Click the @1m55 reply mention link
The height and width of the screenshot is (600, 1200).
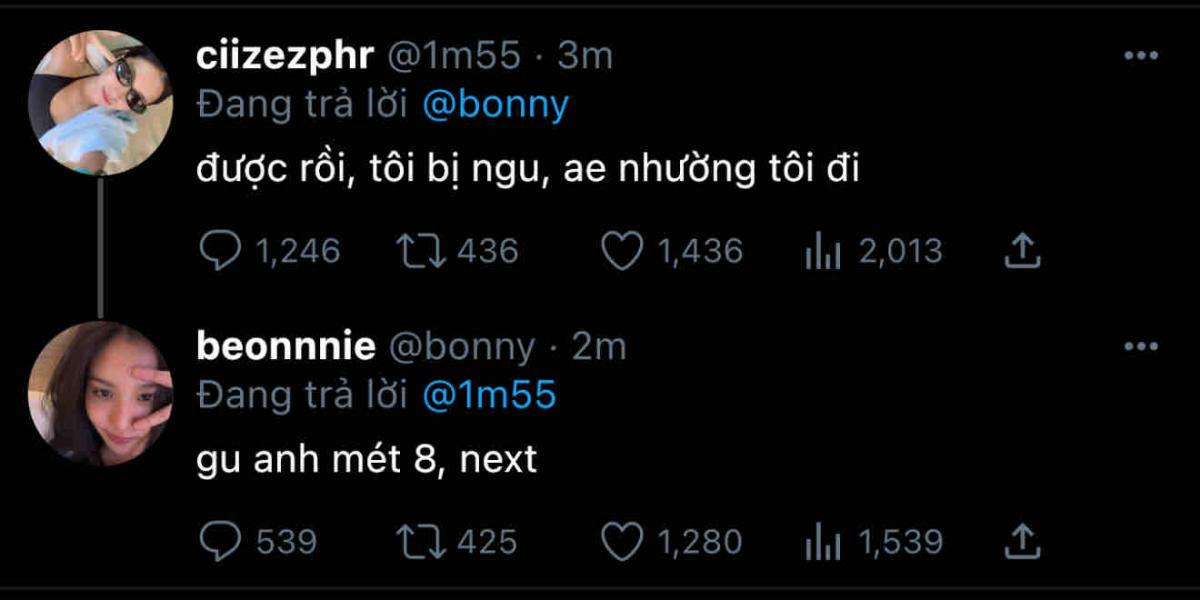click(x=489, y=396)
